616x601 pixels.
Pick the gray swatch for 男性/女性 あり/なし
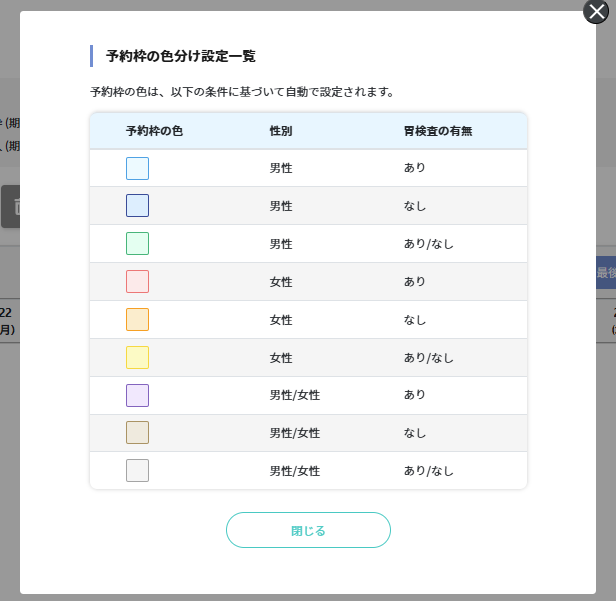pyautogui.click(x=137, y=471)
